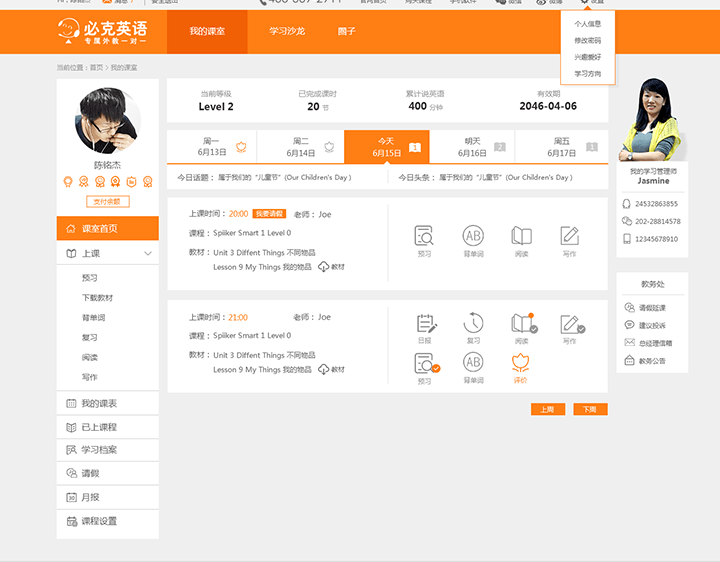Click the orange 评价 flower icon
Image resolution: width=720 pixels, height=562 pixels.
pos(520,363)
